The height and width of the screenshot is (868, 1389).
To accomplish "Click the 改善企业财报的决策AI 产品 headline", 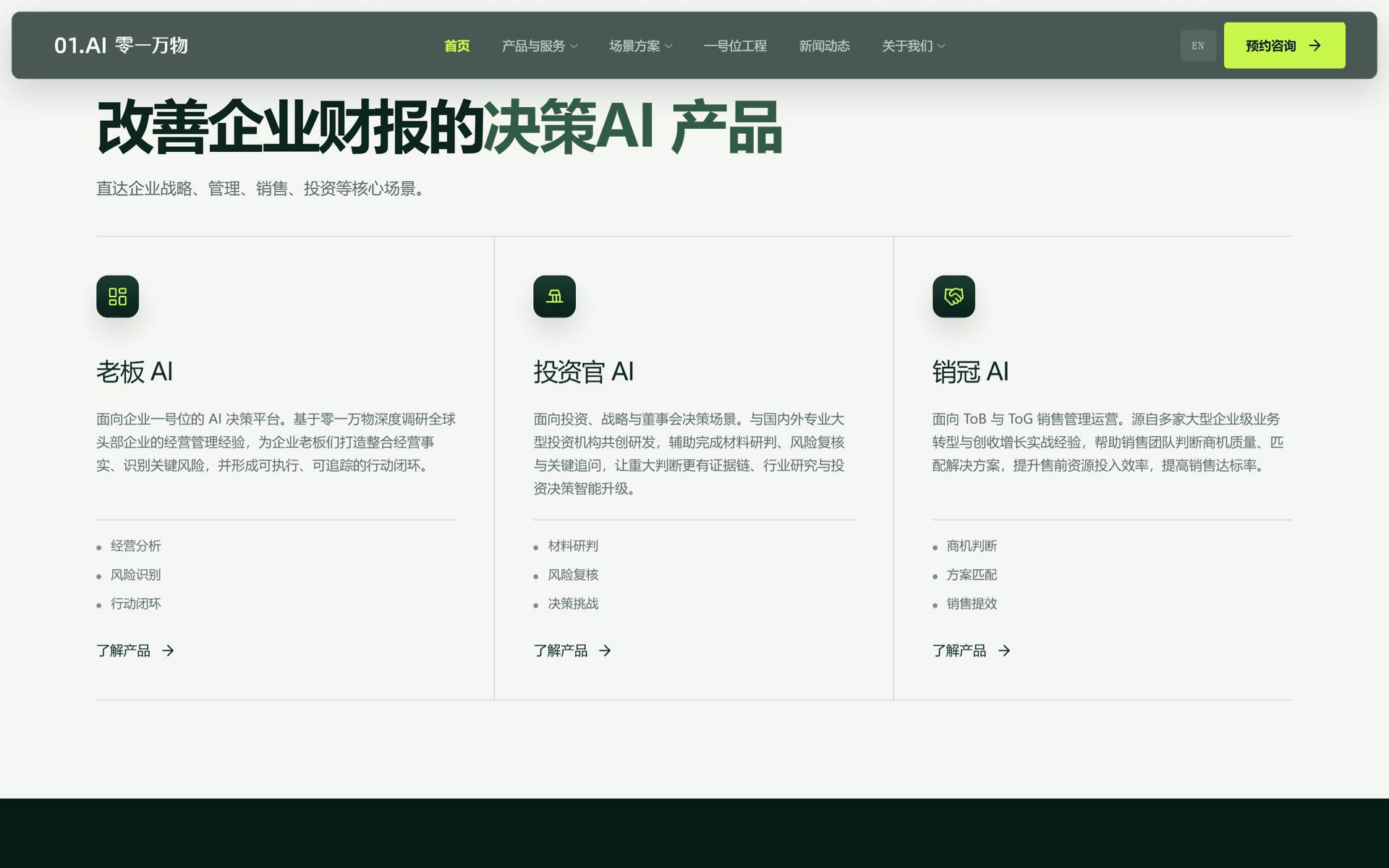I will [x=439, y=128].
